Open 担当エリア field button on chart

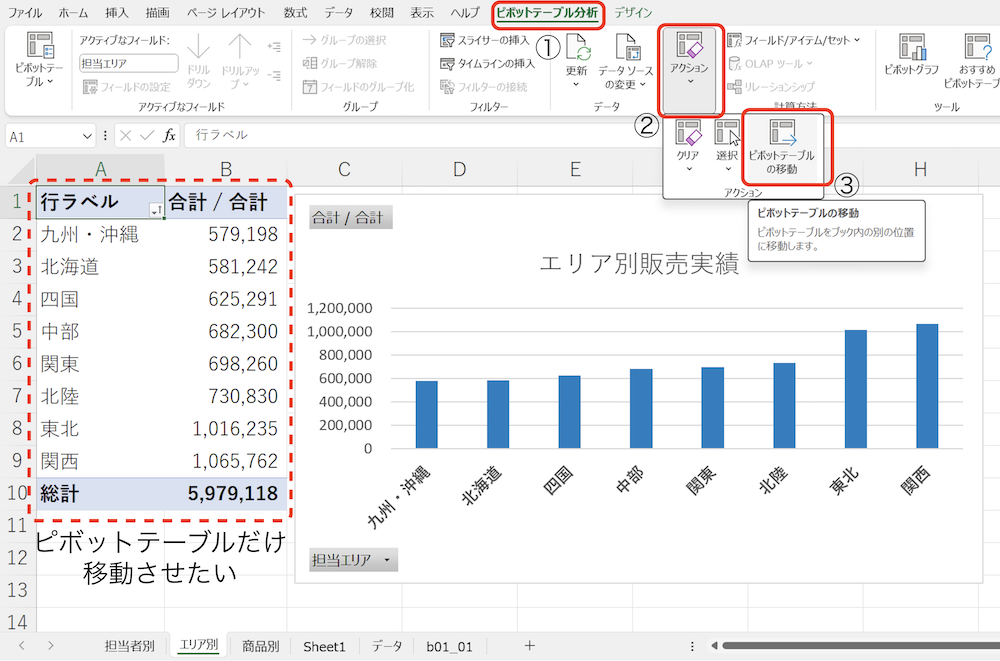click(x=353, y=560)
